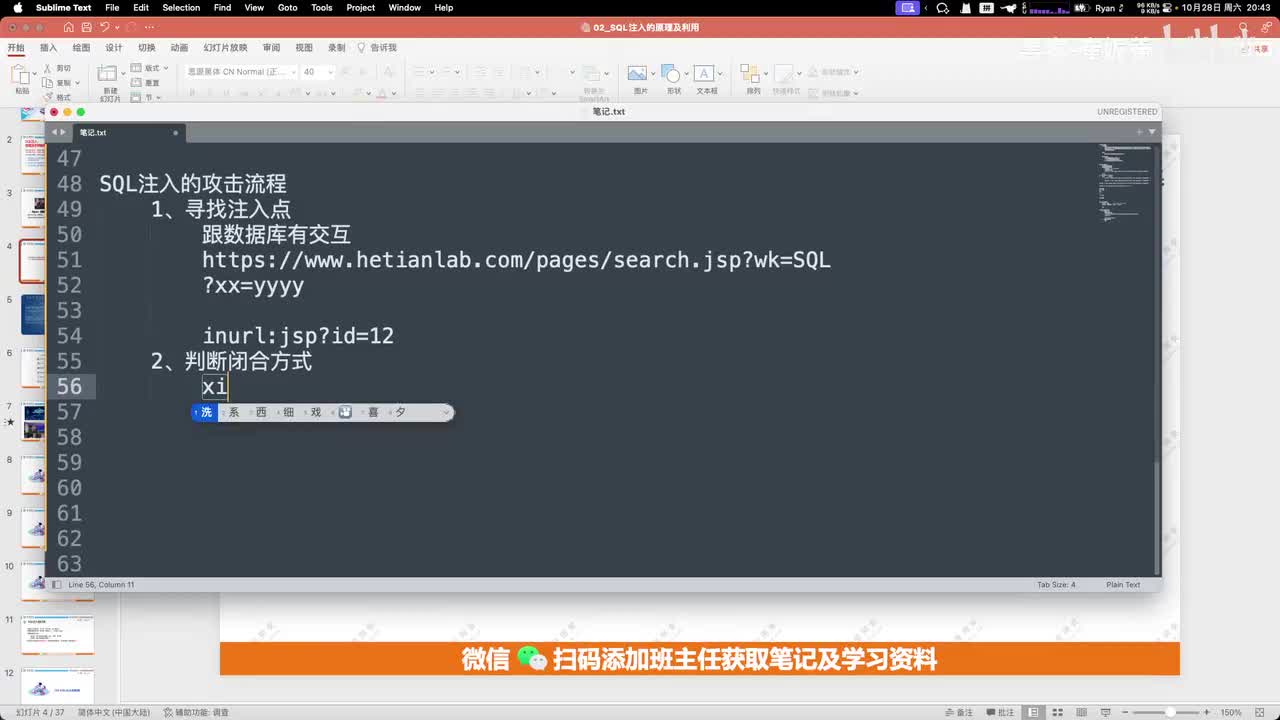
Task: Open the Find menu
Action: pyautogui.click(x=222, y=8)
